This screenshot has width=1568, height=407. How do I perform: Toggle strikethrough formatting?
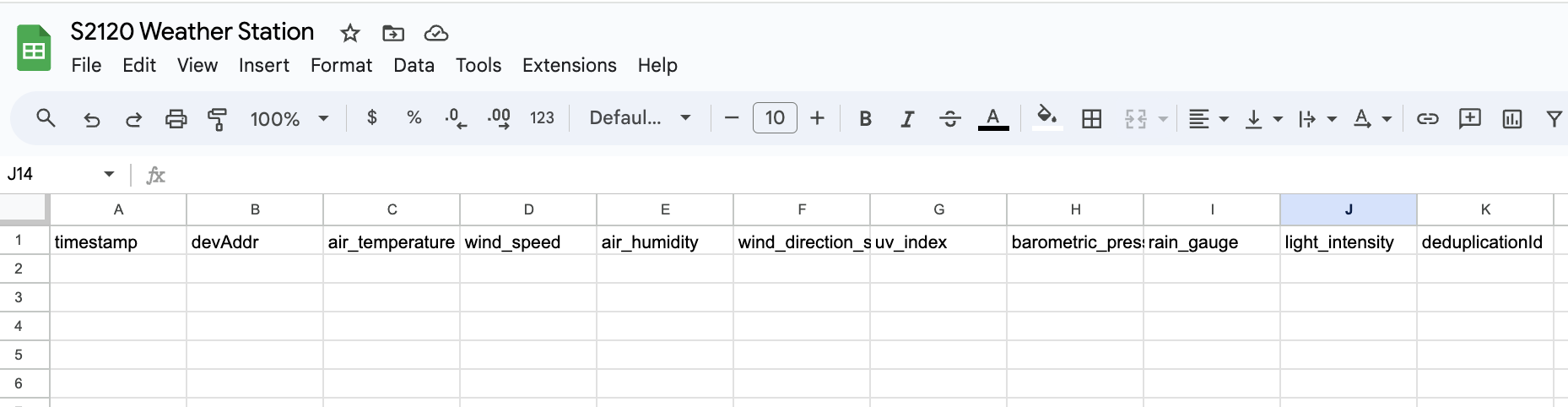[x=950, y=119]
